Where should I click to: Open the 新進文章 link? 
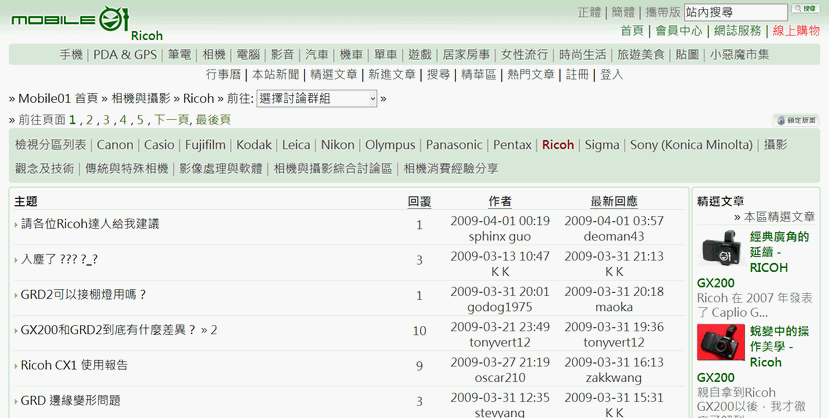(392, 75)
